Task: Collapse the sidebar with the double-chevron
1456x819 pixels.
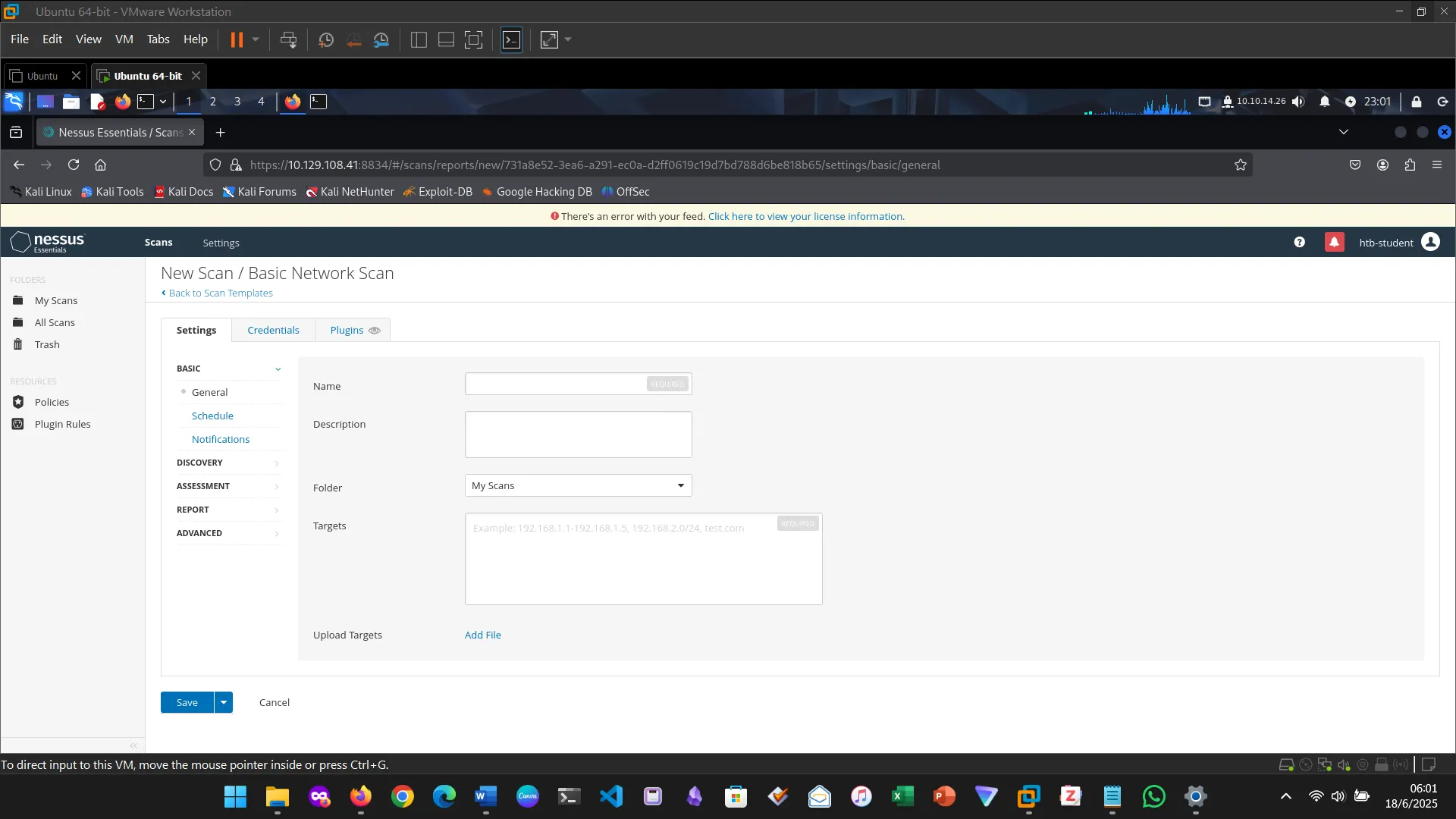Action: [133, 745]
